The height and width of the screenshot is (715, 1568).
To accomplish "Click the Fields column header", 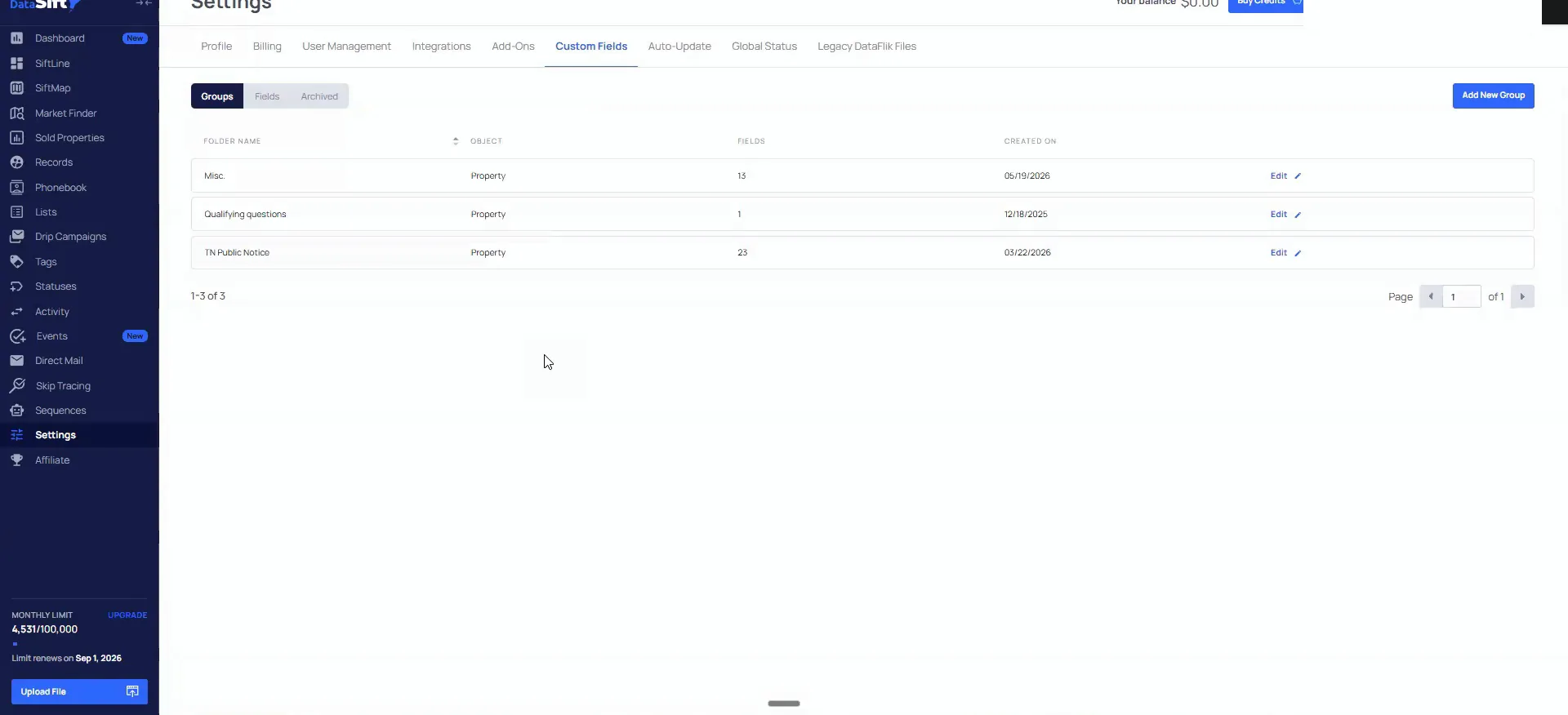I will coord(751,141).
